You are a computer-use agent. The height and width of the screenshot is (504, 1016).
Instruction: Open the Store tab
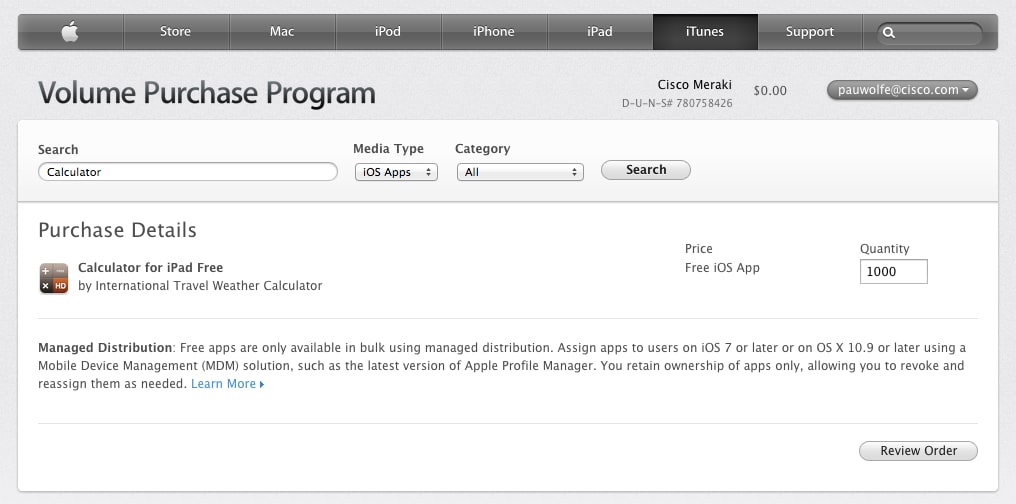[x=176, y=32]
